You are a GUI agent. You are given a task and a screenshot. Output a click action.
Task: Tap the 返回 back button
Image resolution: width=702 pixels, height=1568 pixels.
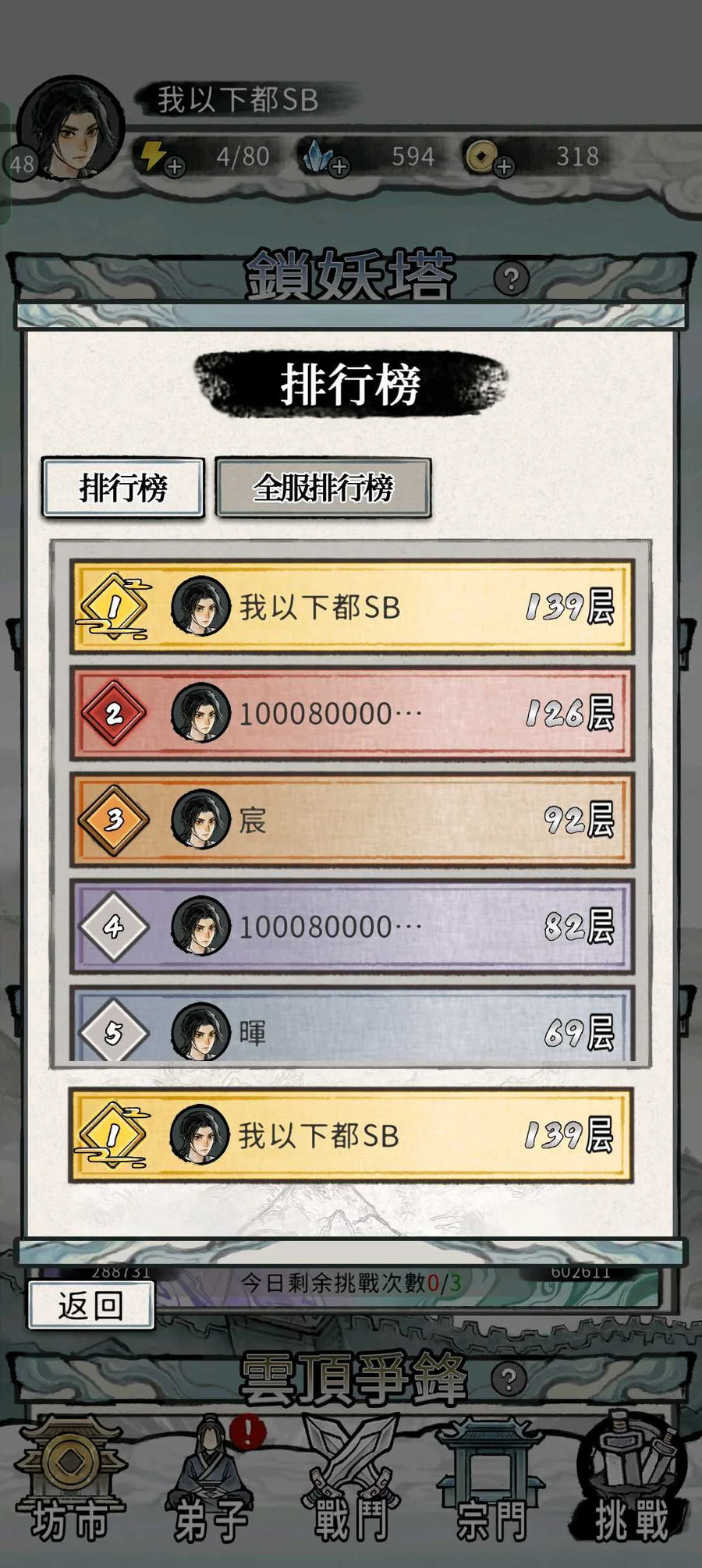[x=90, y=1305]
